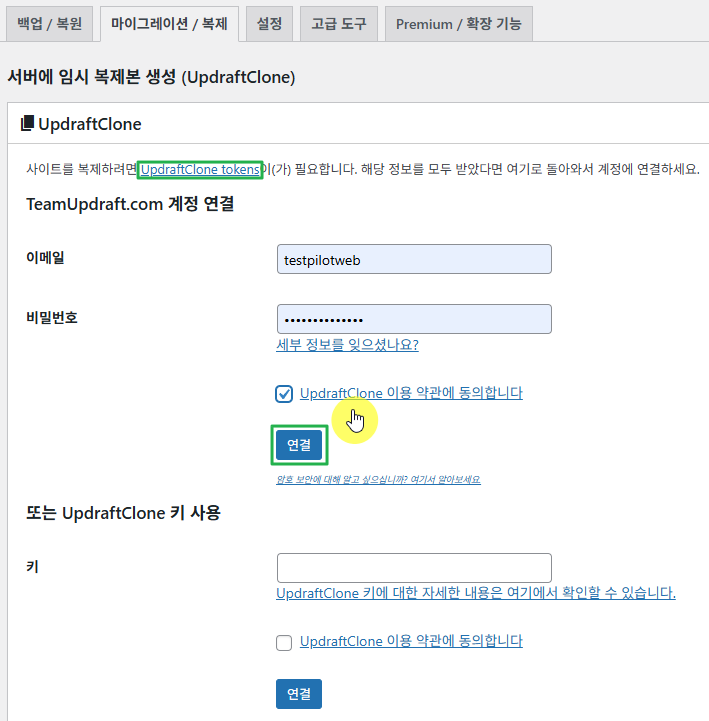Select the 마이그레이션 / 복제 tab

[x=169, y=22]
